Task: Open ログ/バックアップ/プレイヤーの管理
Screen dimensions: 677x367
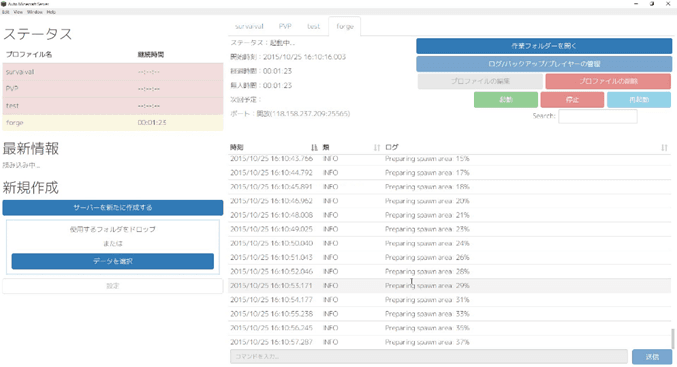Action: (x=544, y=64)
